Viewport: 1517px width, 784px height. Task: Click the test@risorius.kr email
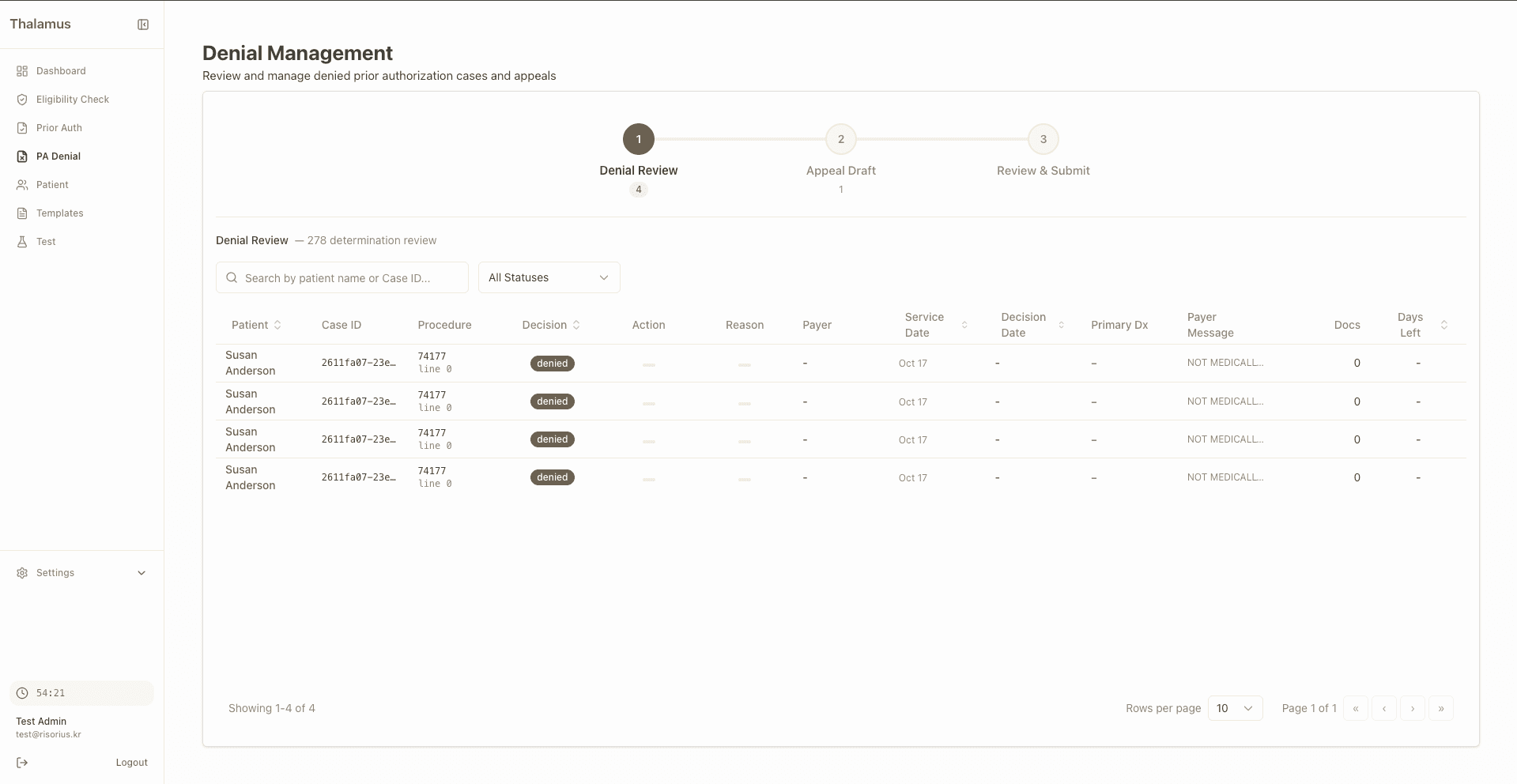tap(48, 734)
